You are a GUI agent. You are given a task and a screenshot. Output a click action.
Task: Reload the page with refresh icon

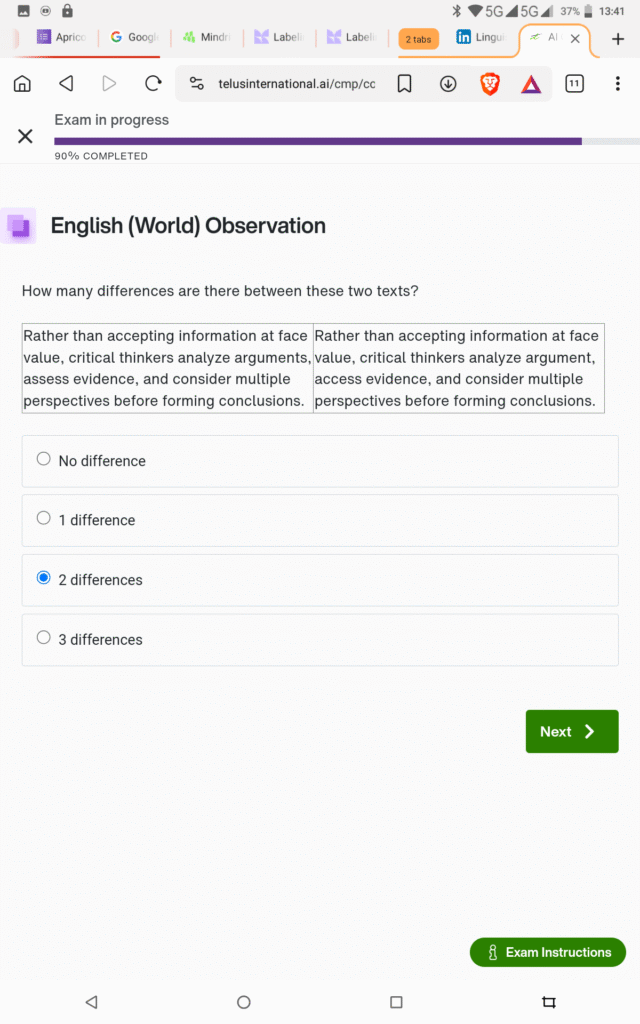(153, 84)
